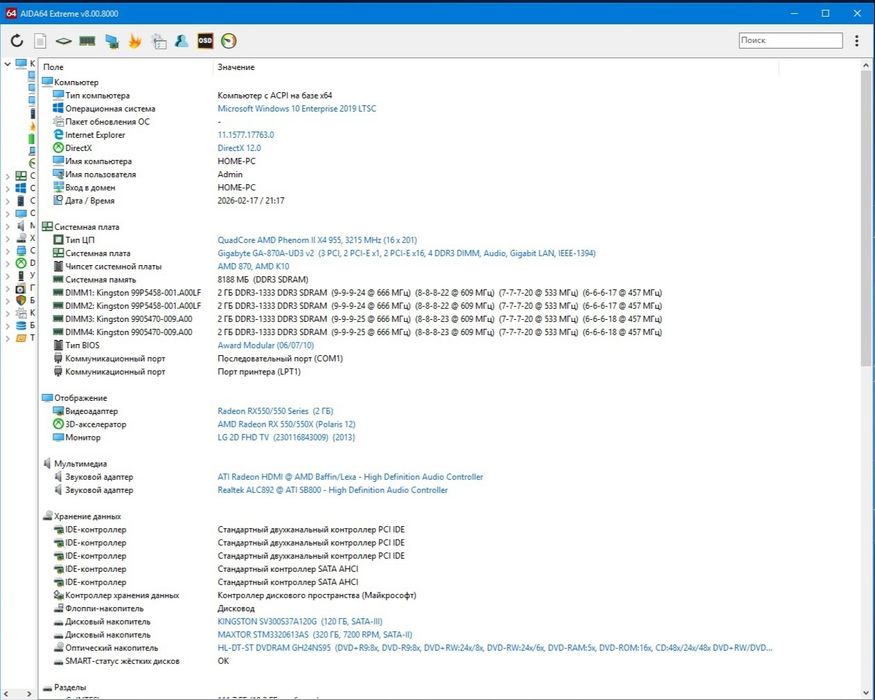
Task: Open Microsoft Windows 10 Enterprise 2019 LTSC link
Action: pyautogui.click(x=296, y=108)
